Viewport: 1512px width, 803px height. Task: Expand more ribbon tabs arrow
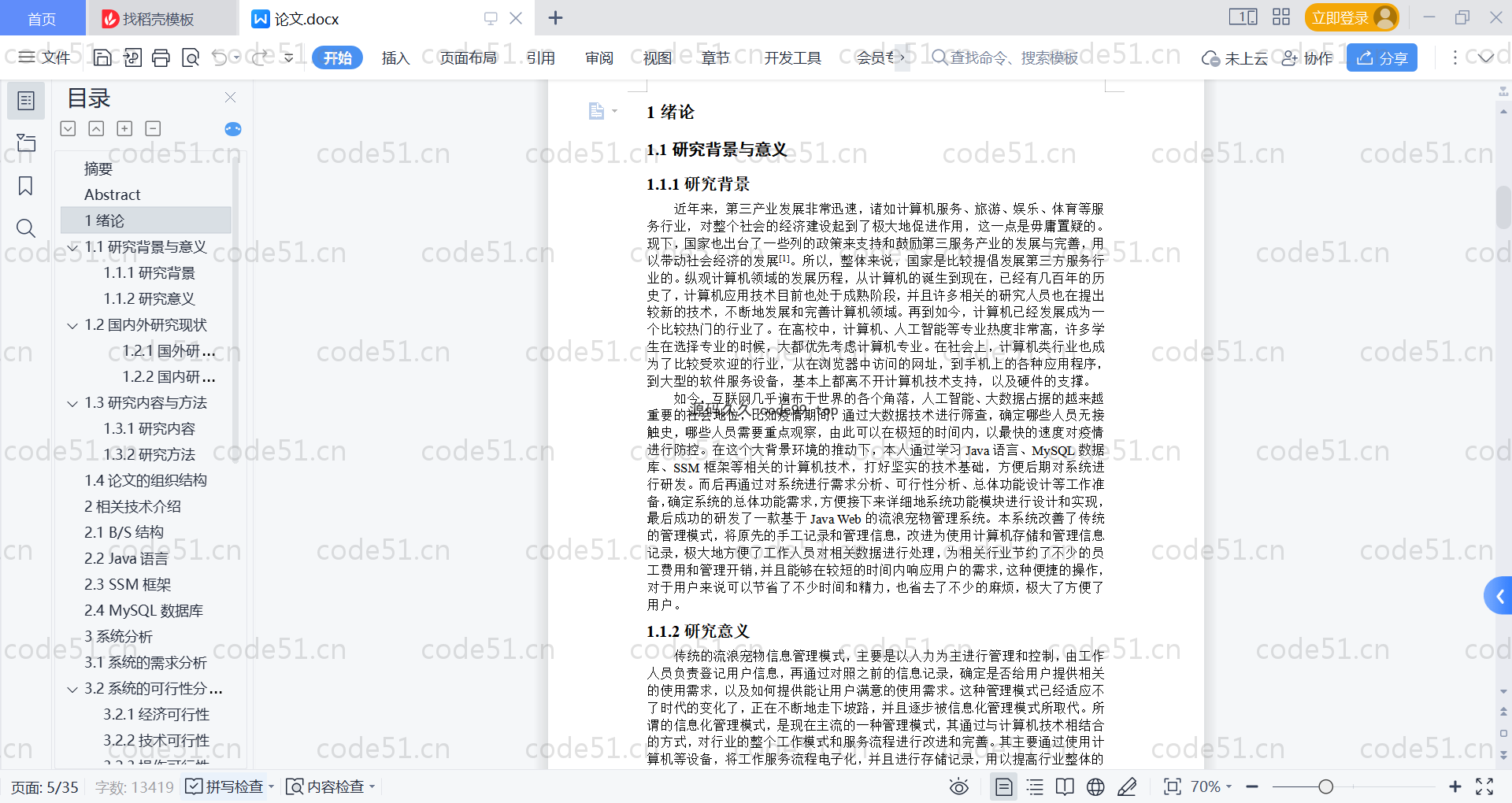902,57
